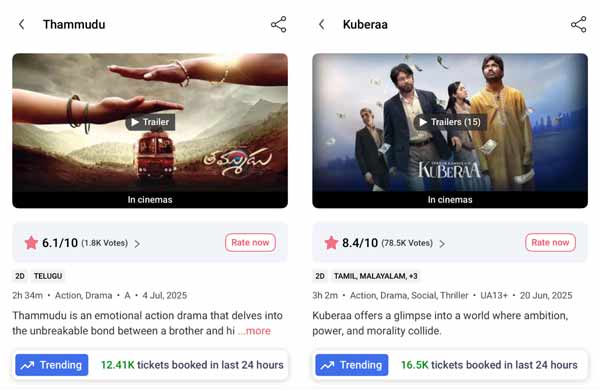The width and height of the screenshot is (600, 390).
Task: Expand Thammudu description with ...more
Action: click(254, 331)
